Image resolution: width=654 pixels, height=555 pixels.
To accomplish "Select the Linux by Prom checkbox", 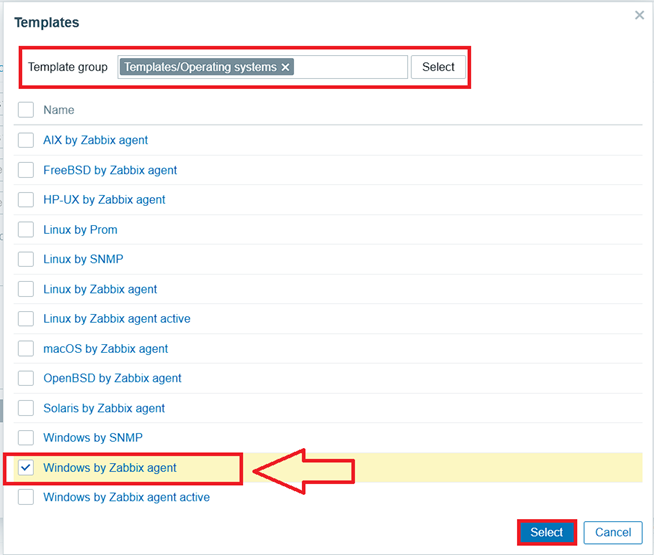I will coord(26,230).
